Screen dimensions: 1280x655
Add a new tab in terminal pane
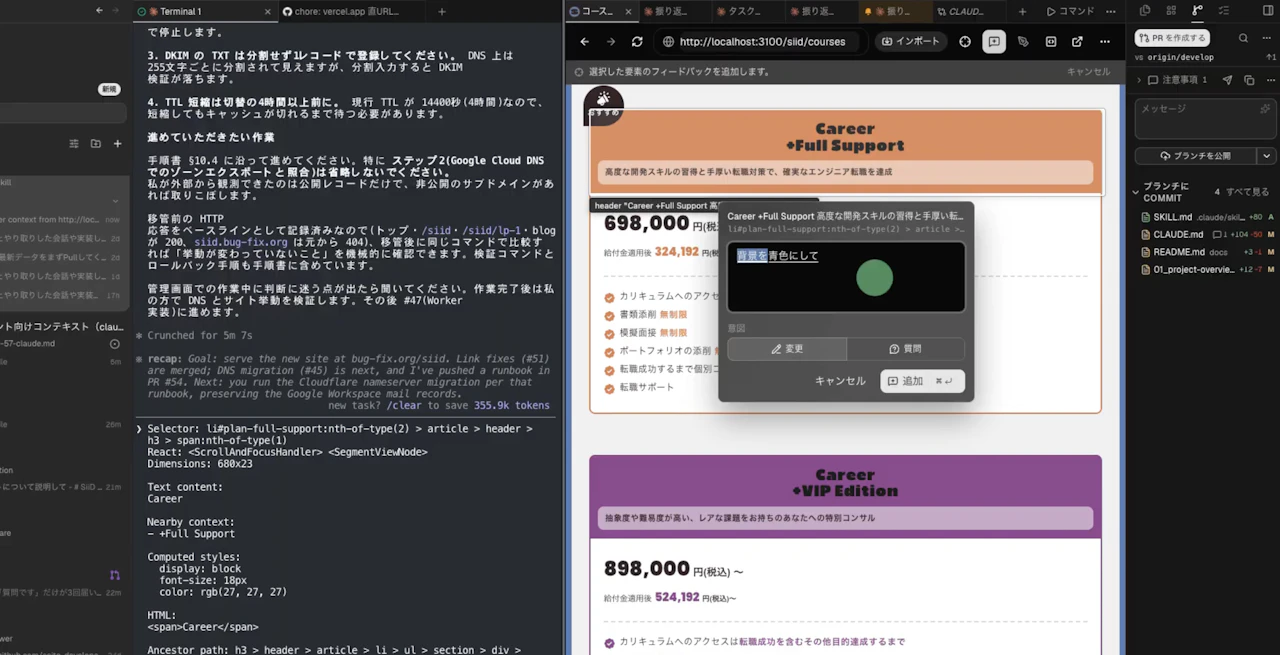(442, 12)
